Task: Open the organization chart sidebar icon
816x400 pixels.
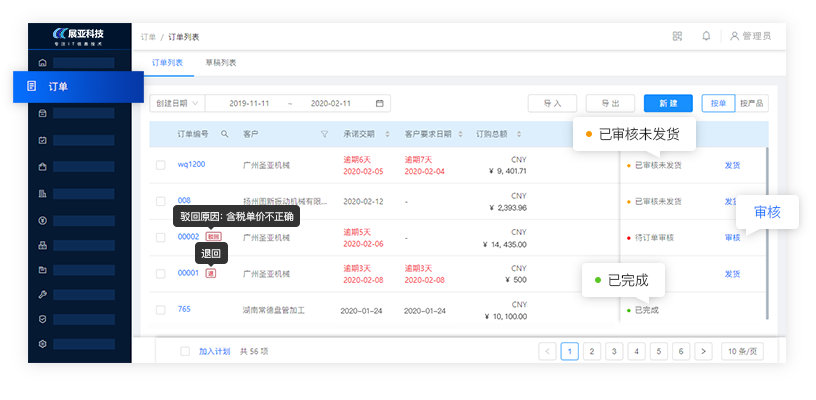Action: 43,246
